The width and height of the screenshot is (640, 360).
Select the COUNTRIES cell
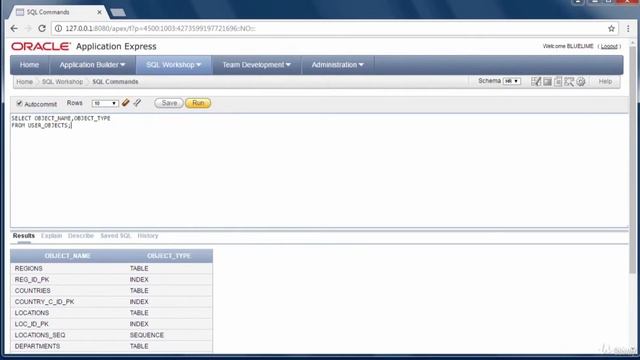(33, 291)
